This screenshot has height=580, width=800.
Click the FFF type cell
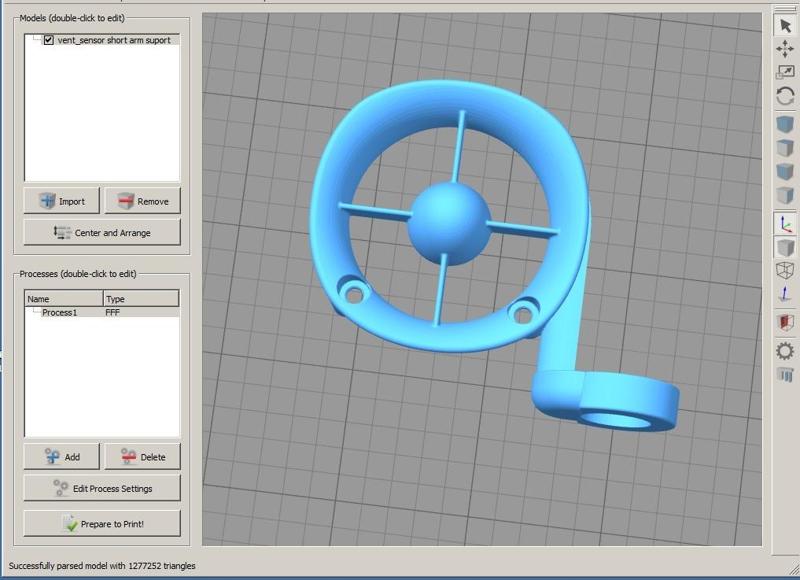click(113, 312)
